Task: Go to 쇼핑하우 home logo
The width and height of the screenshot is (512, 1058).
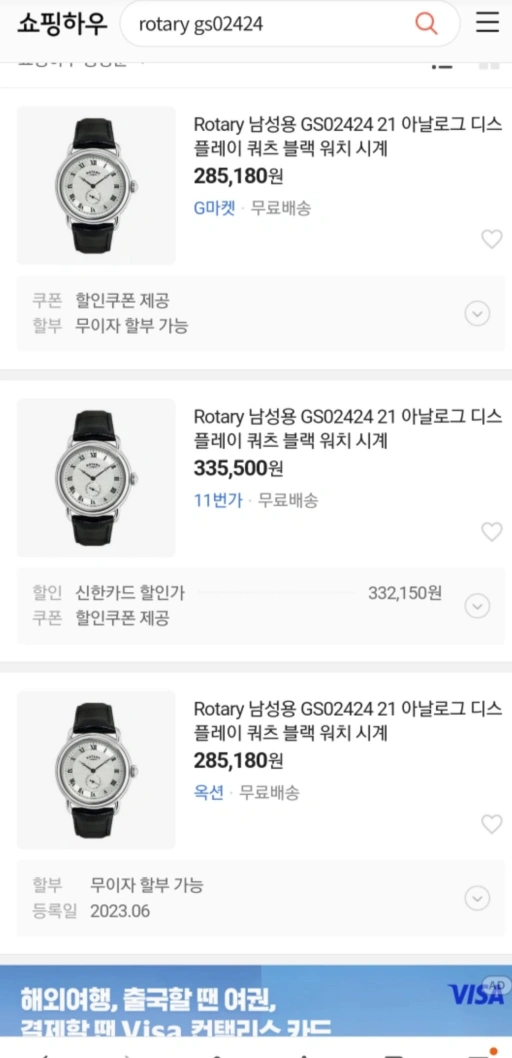Action: click(x=62, y=24)
